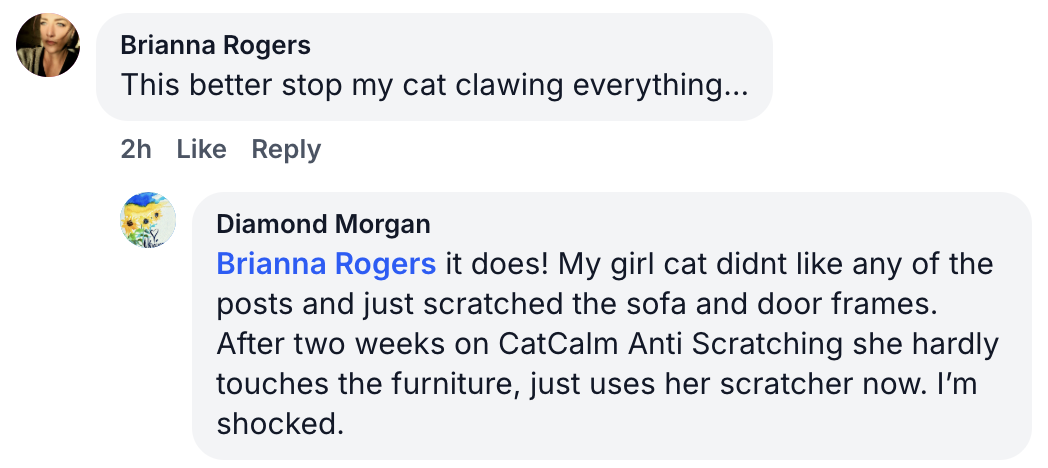Reply to Brianna Rogers' comment

click(x=286, y=149)
